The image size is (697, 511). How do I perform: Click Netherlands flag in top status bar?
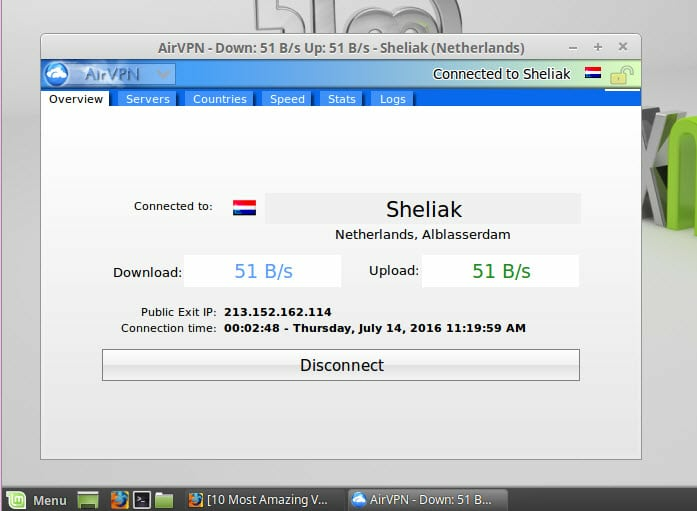click(593, 72)
